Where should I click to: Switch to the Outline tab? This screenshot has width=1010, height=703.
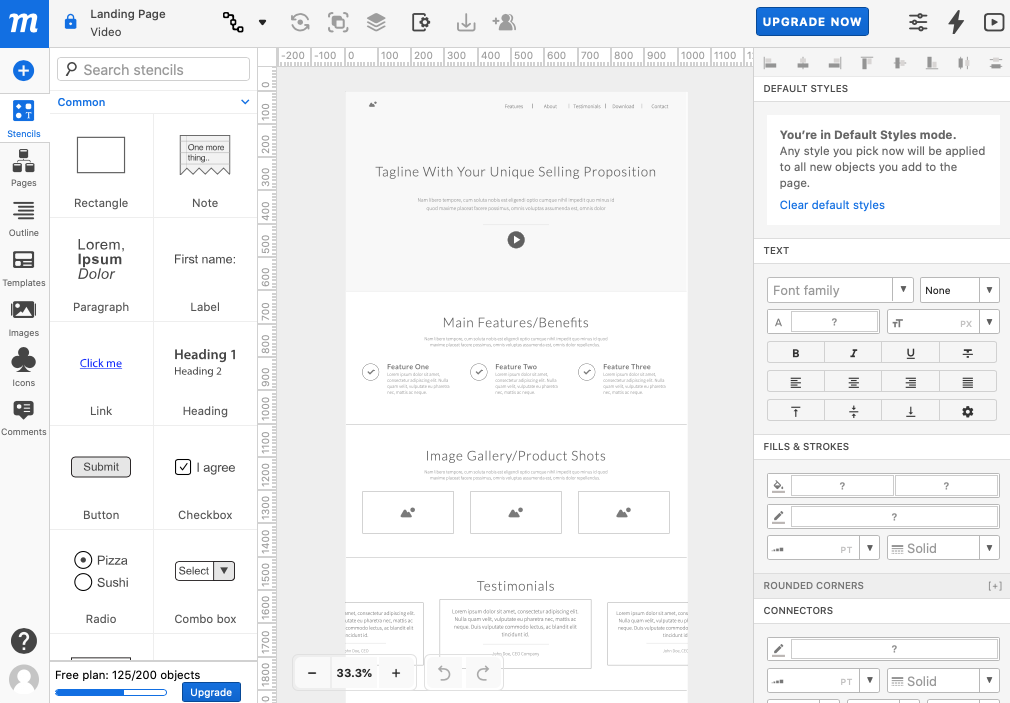(24, 218)
